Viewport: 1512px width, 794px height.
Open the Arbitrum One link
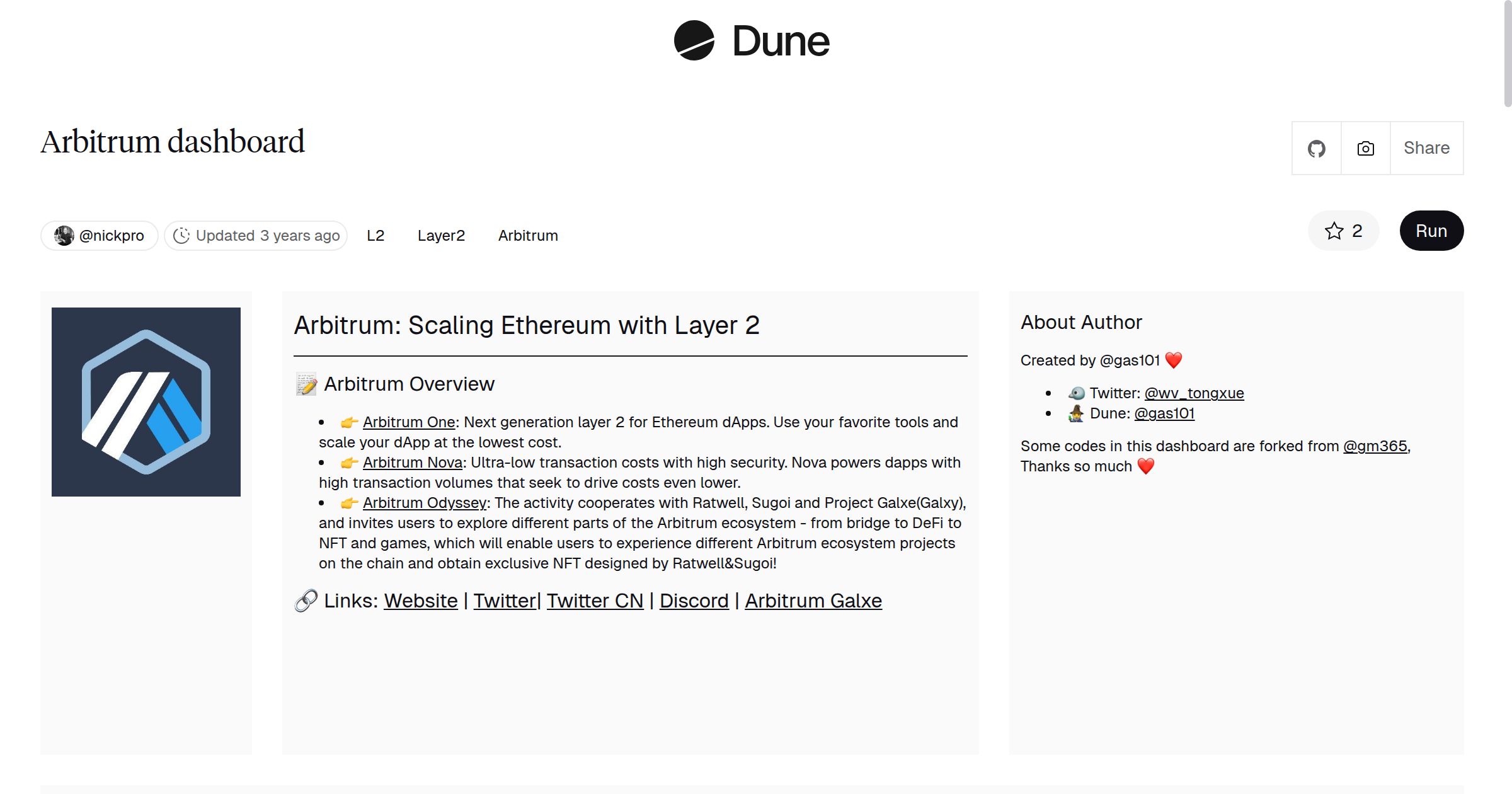[x=409, y=422]
